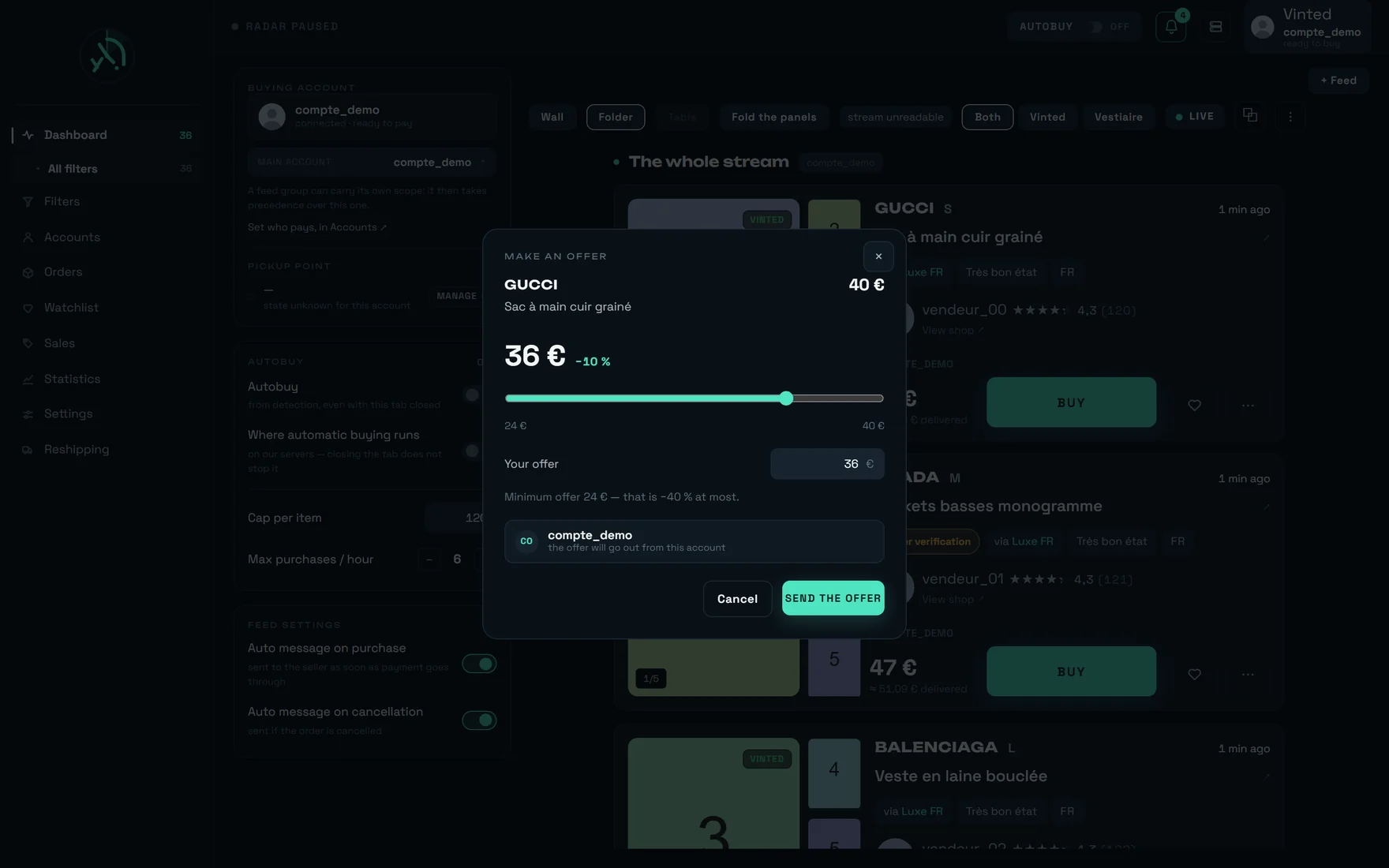The width and height of the screenshot is (1389, 868).
Task: Click the app logo in the sidebar
Action: 107,55
